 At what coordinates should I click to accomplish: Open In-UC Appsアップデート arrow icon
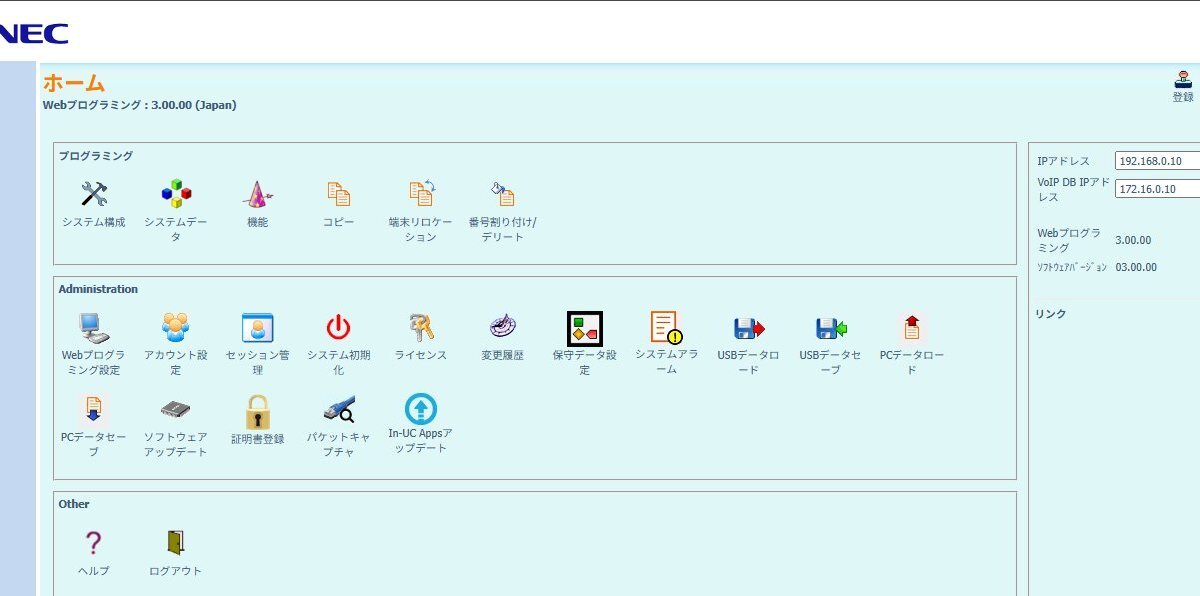(x=421, y=409)
